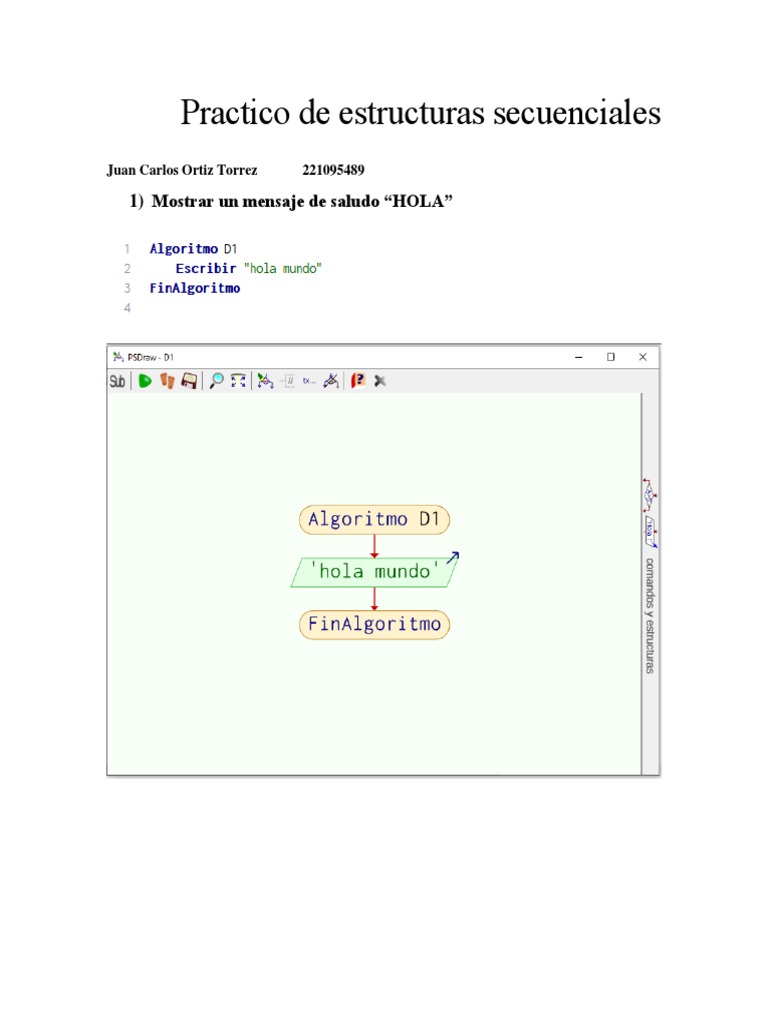768x1024 pixels.
Task: Click the blue output arrow on the write block
Action: point(453,558)
